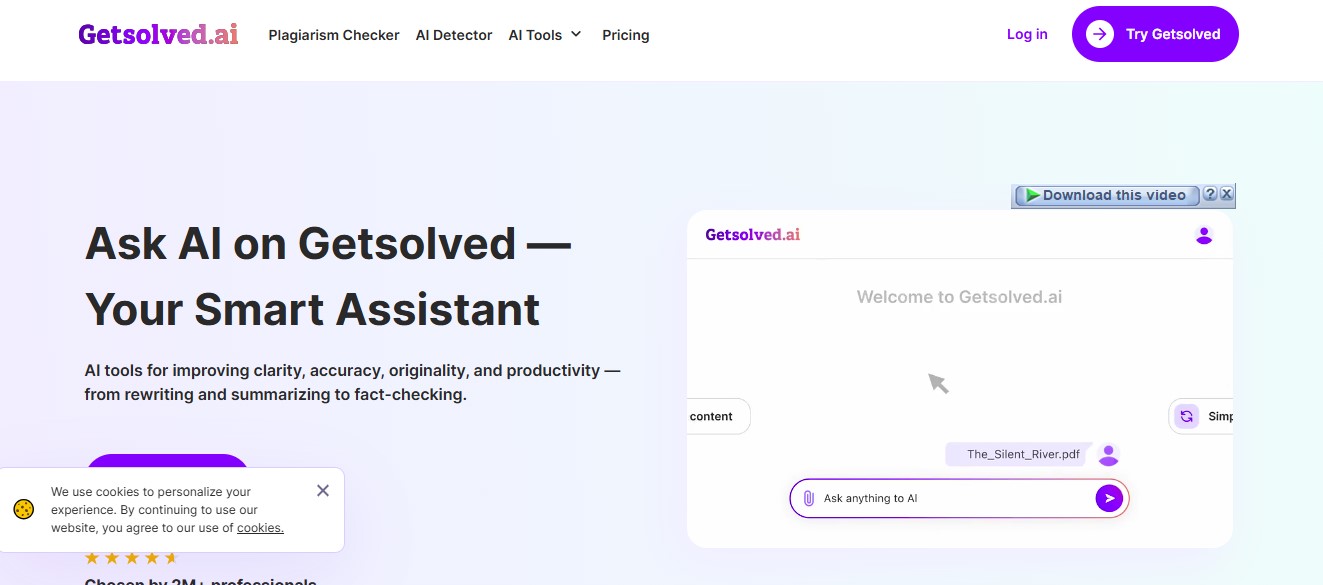Click the avatar beside The_Silent_River.pdf

pyautogui.click(x=1108, y=454)
